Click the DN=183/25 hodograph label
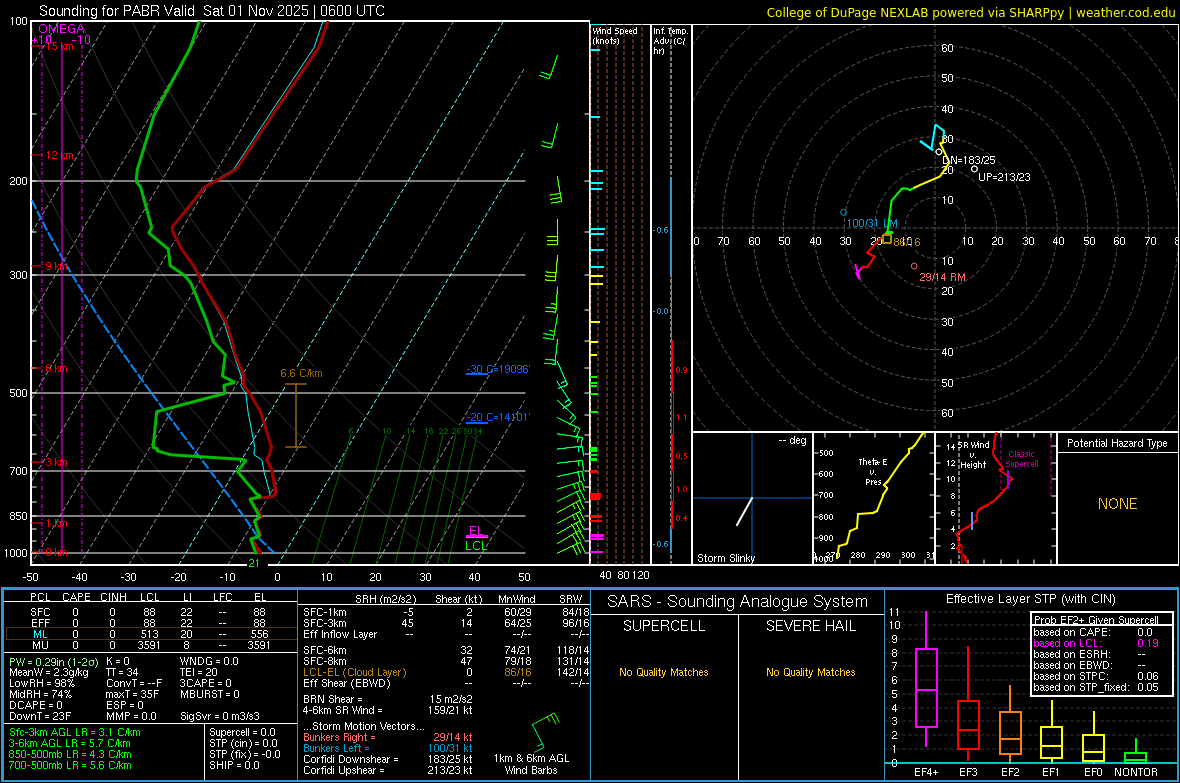The image size is (1180, 783). pos(969,160)
